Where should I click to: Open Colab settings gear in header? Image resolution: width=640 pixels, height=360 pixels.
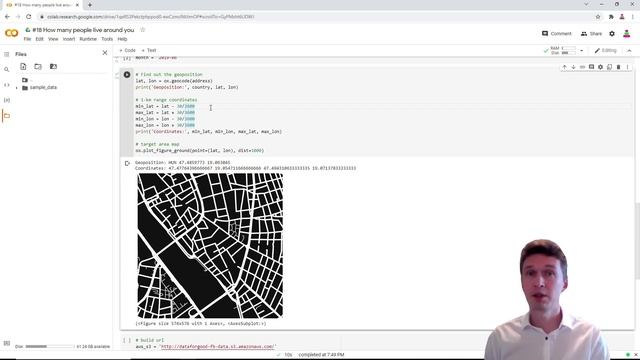[612, 34]
